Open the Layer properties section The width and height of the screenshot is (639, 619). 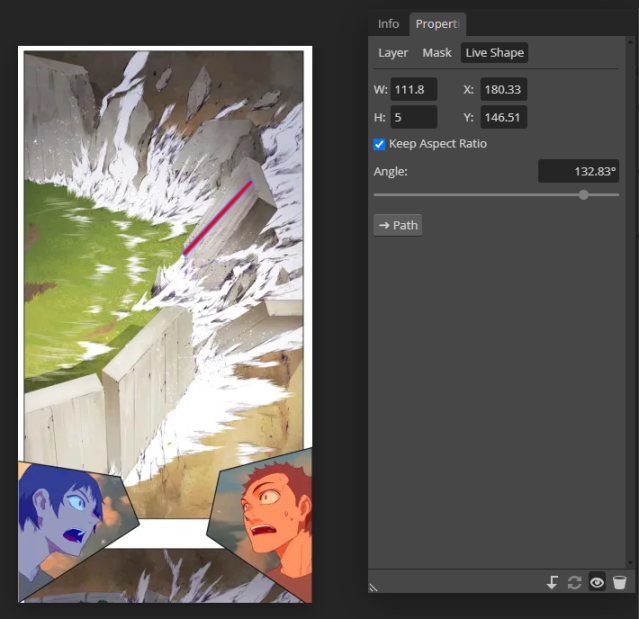click(x=393, y=53)
